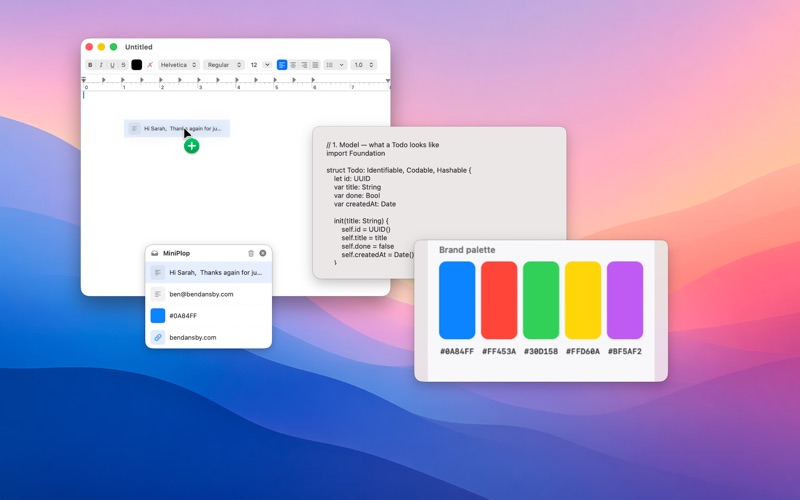Screen dimensions: 800x500
Task: Click the 'let id: UUID' code line
Action: pyautogui.click(x=352, y=179)
